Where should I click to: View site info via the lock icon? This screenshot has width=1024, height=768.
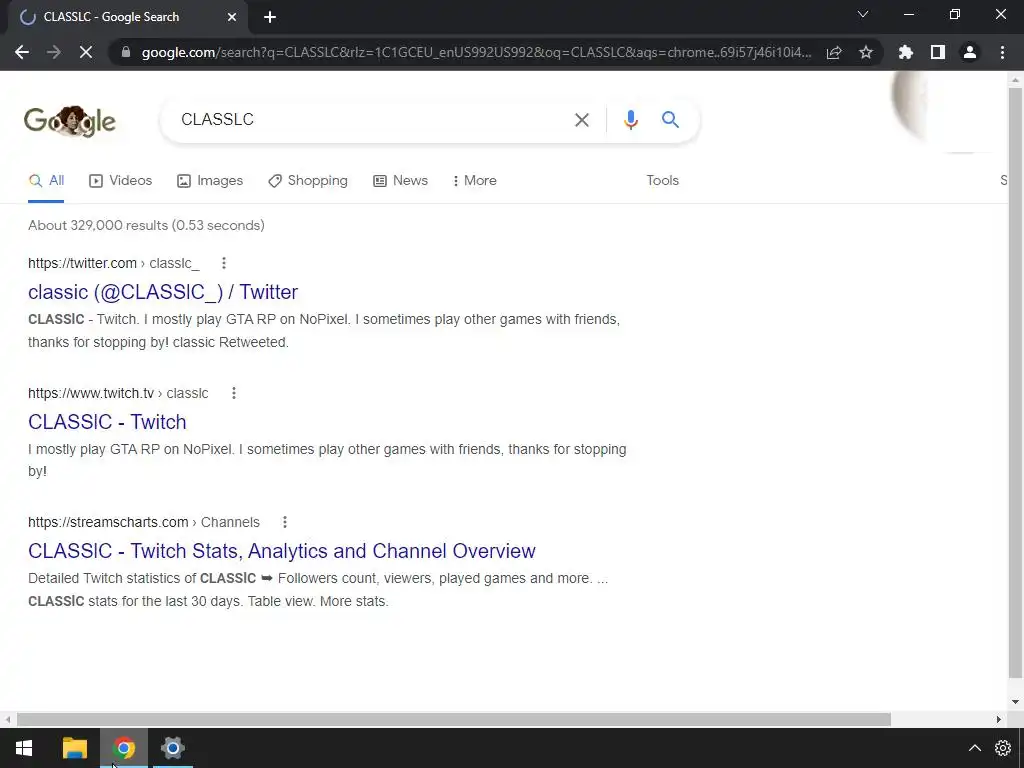(x=126, y=52)
